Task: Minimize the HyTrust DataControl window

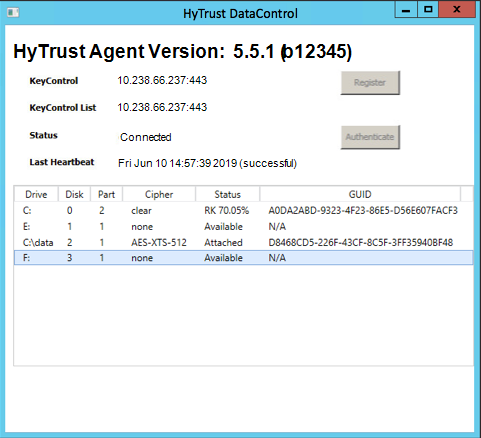Action: click(406, 10)
